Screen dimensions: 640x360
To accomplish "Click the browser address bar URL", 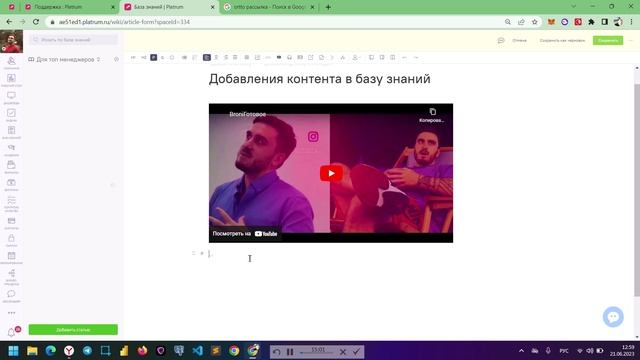I will pos(124,22).
